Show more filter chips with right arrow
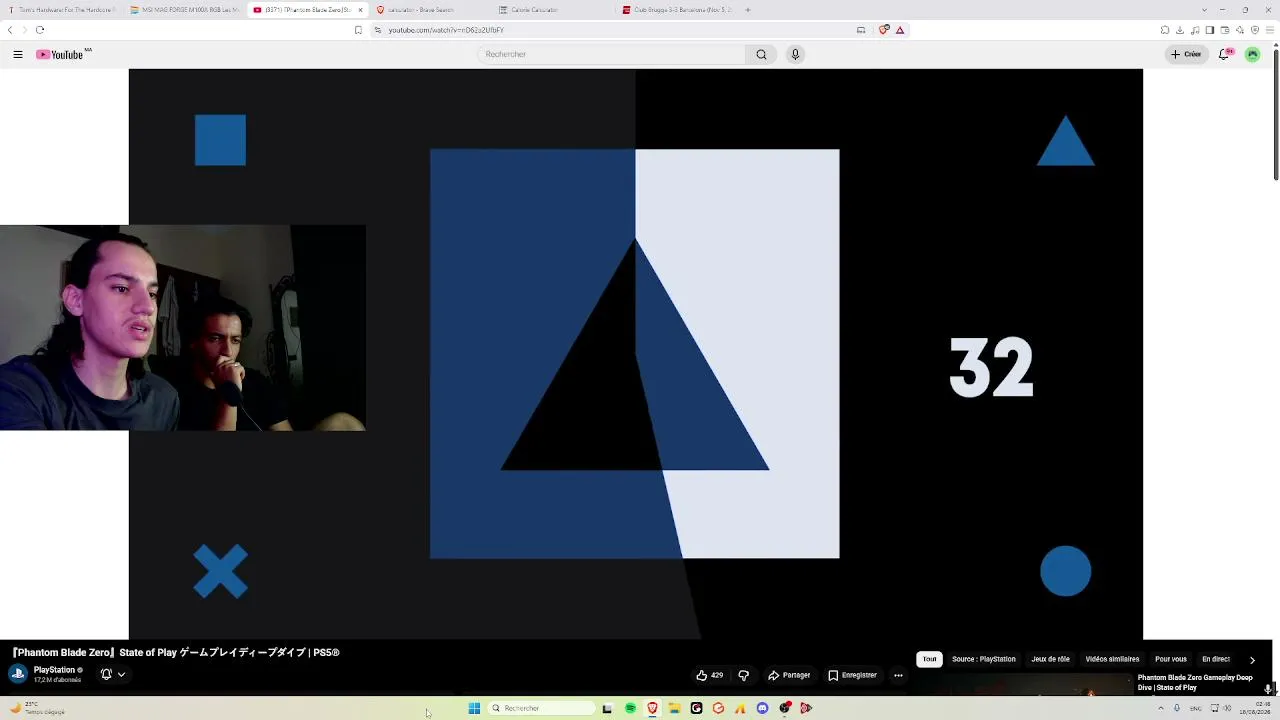The image size is (1280, 720). pyautogui.click(x=1252, y=660)
